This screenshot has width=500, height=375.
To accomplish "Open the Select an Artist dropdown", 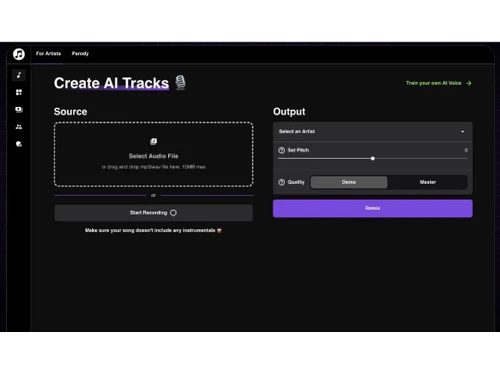I will coord(372,132).
